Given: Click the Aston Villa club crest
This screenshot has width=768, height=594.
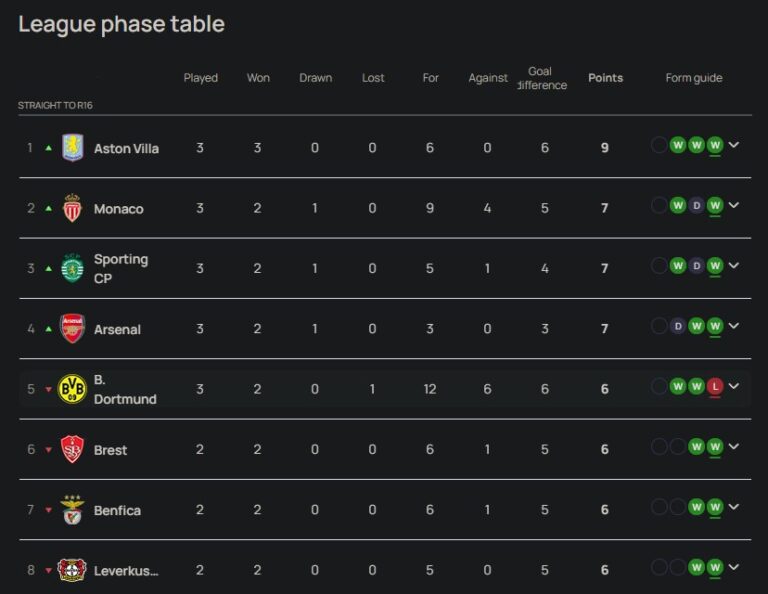Looking at the screenshot, I should 73,148.
